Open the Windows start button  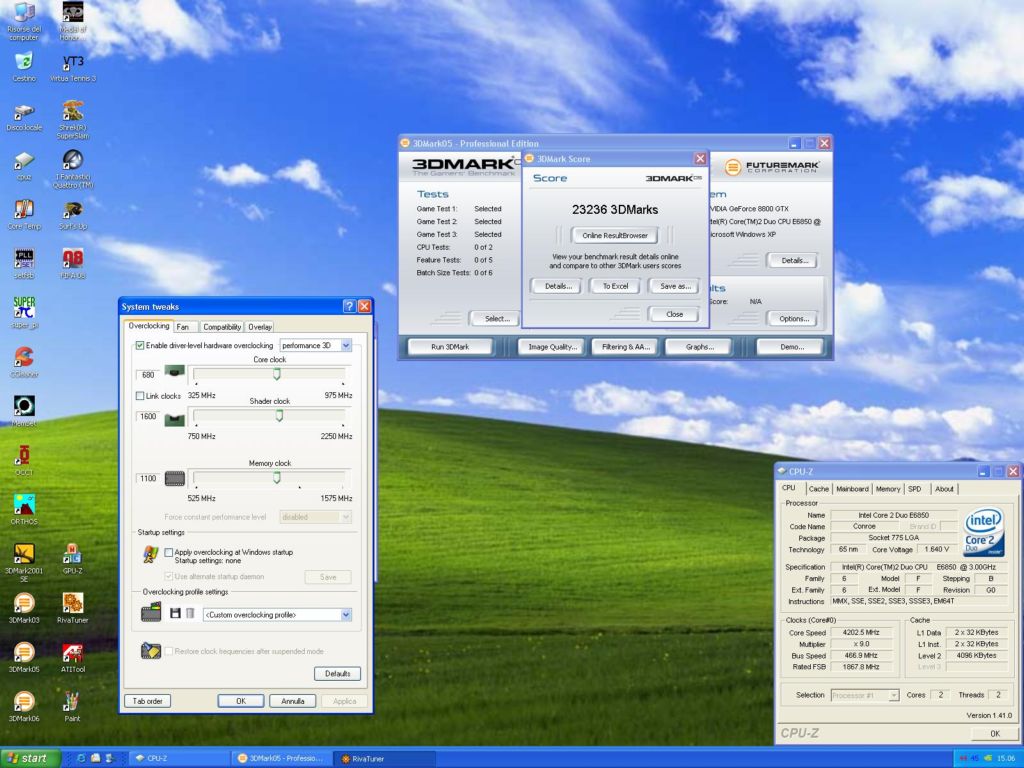click(x=31, y=758)
